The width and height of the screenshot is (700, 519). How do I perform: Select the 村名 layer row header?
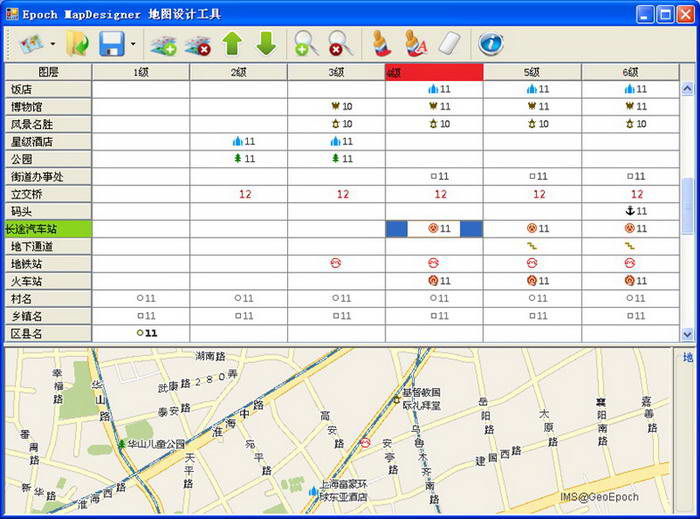(48, 299)
